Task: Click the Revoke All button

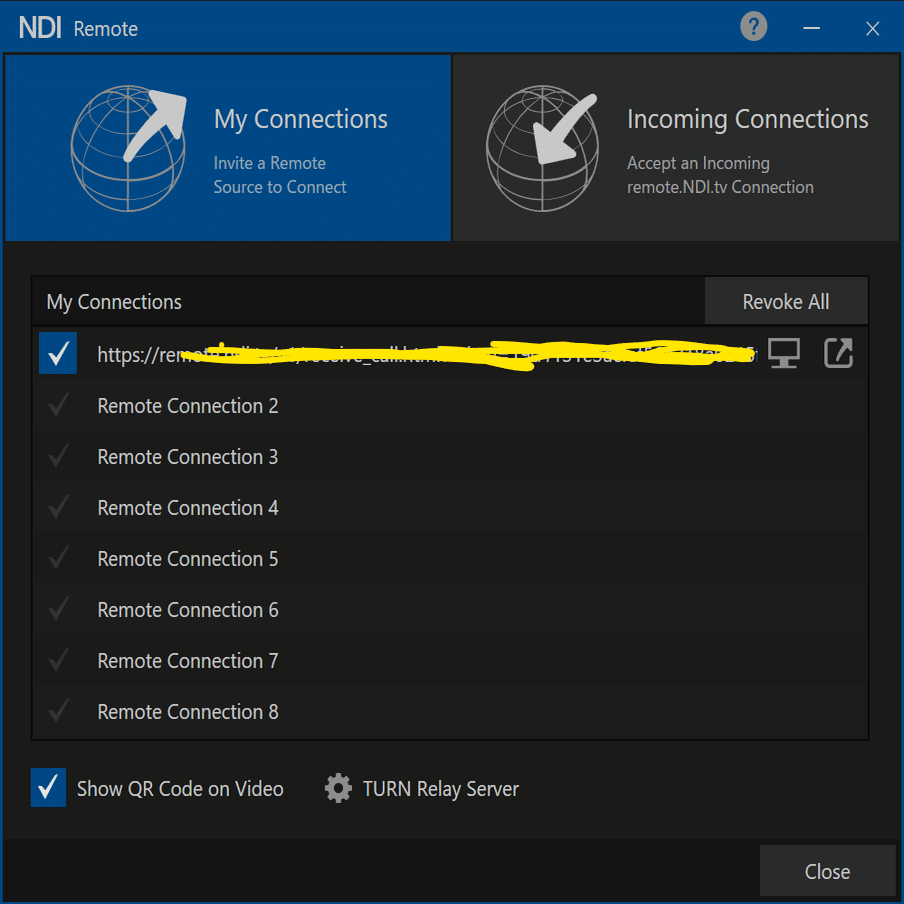Action: point(786,301)
